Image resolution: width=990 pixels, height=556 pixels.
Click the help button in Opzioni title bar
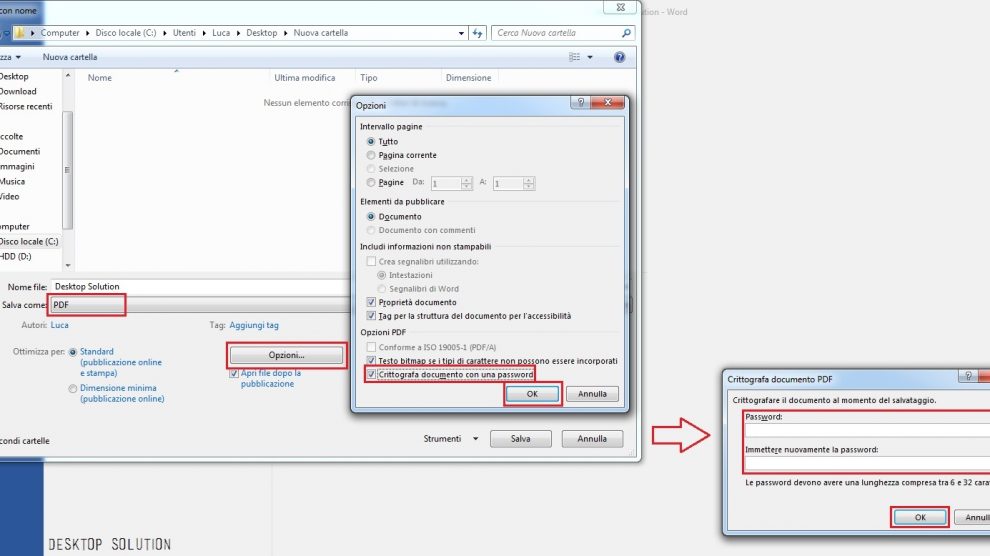[580, 102]
